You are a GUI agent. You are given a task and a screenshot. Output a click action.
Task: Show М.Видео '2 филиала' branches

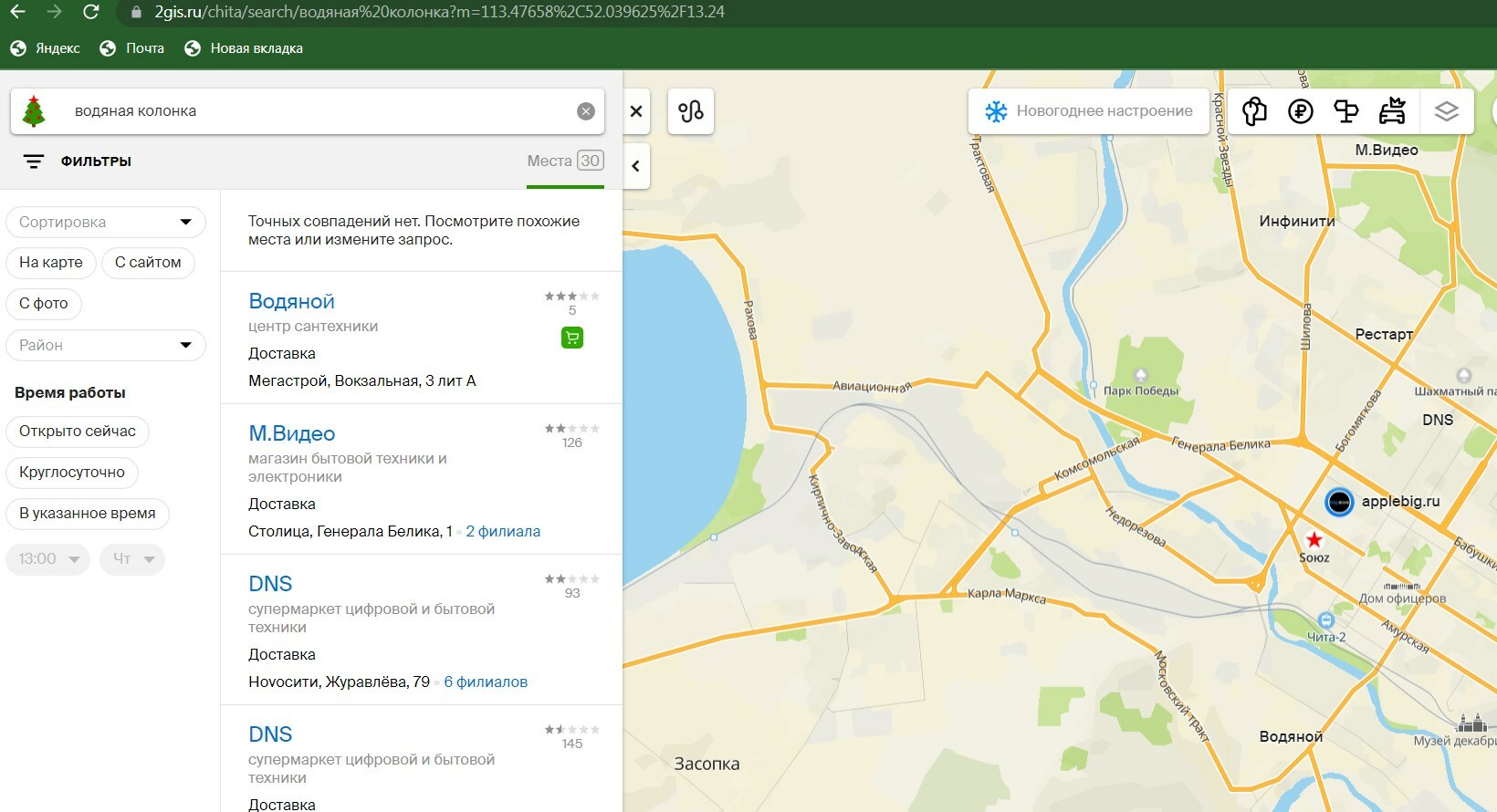tap(503, 531)
